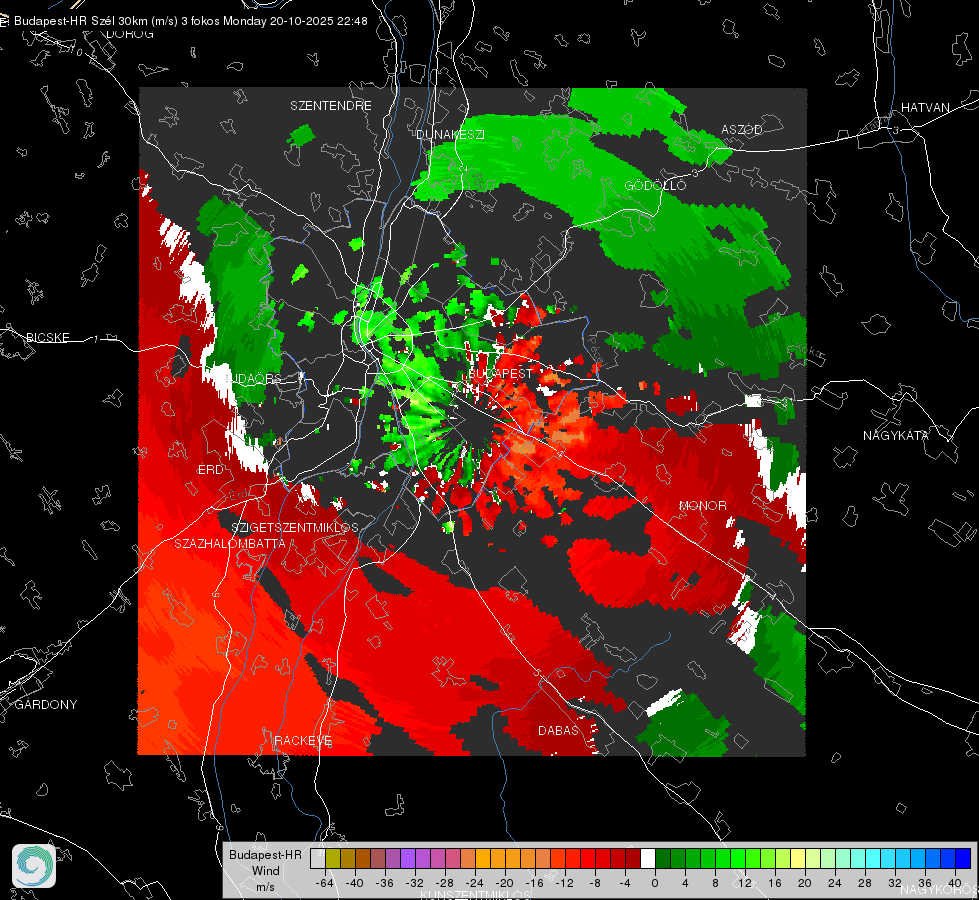Click the SZENTENDRE city label

[331, 106]
